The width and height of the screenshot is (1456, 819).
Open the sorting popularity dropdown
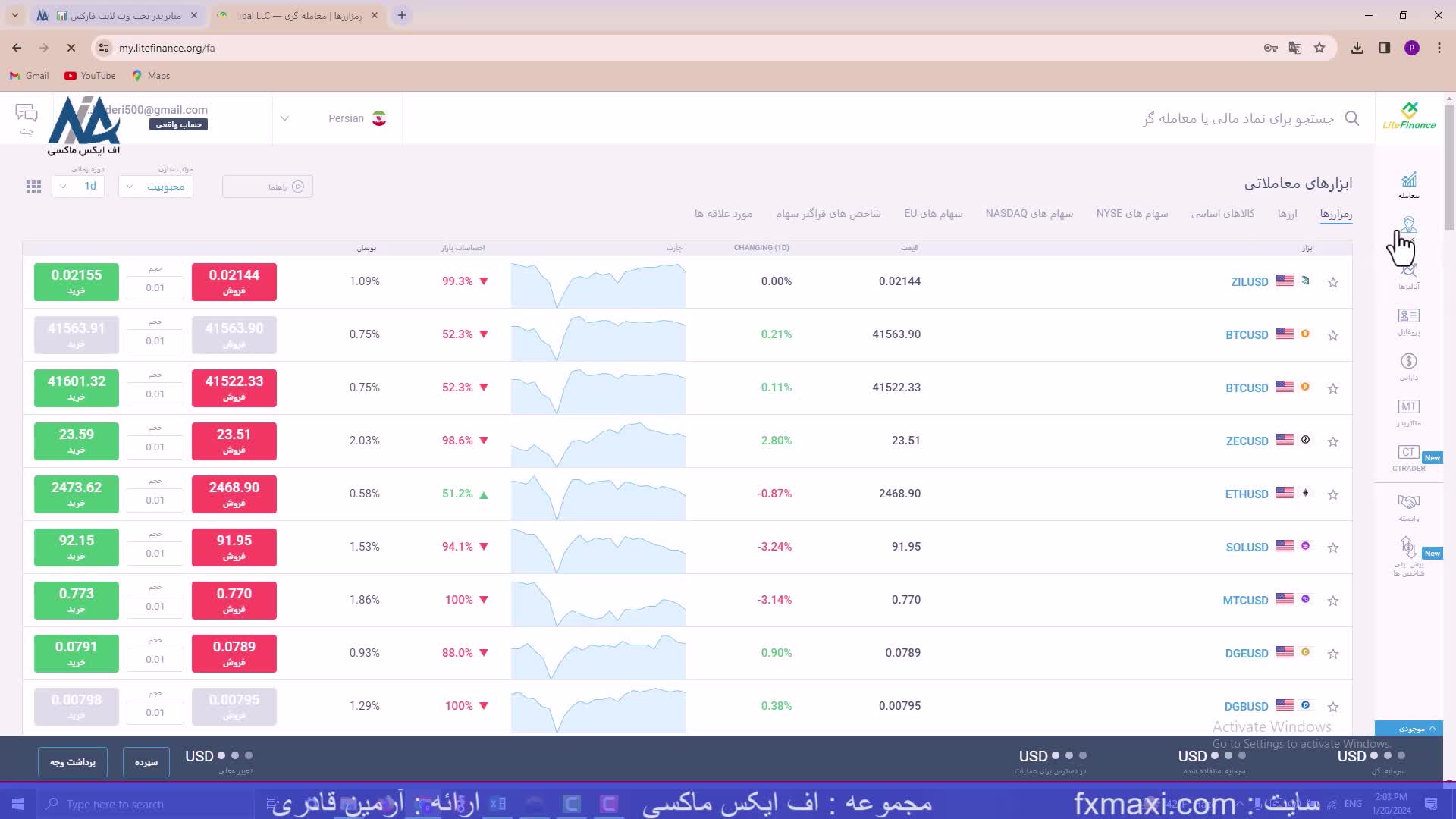click(x=155, y=187)
